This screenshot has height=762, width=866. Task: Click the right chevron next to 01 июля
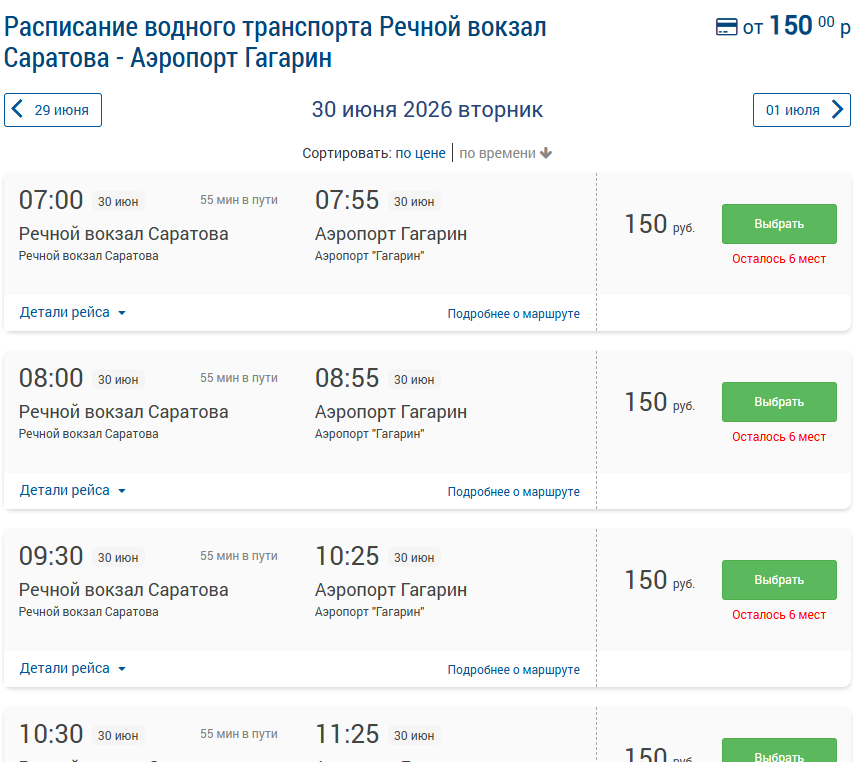(x=837, y=109)
